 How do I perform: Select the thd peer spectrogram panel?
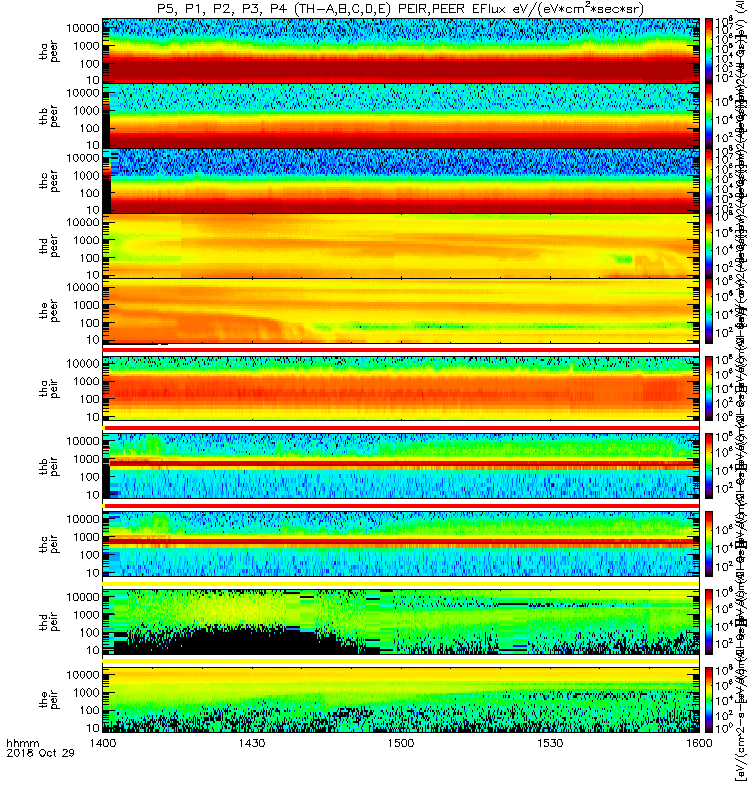click(x=401, y=245)
